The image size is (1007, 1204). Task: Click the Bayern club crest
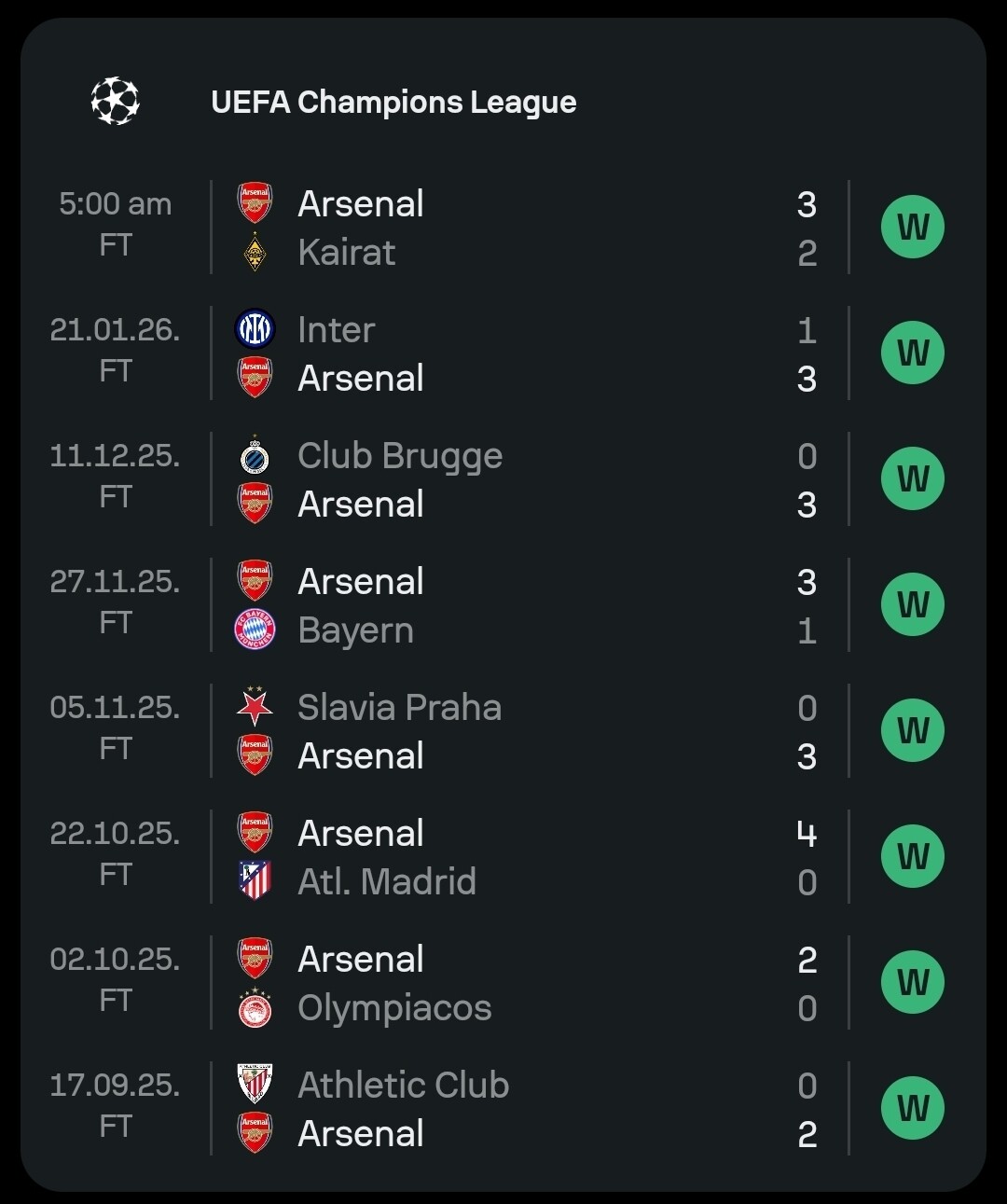pos(255,630)
